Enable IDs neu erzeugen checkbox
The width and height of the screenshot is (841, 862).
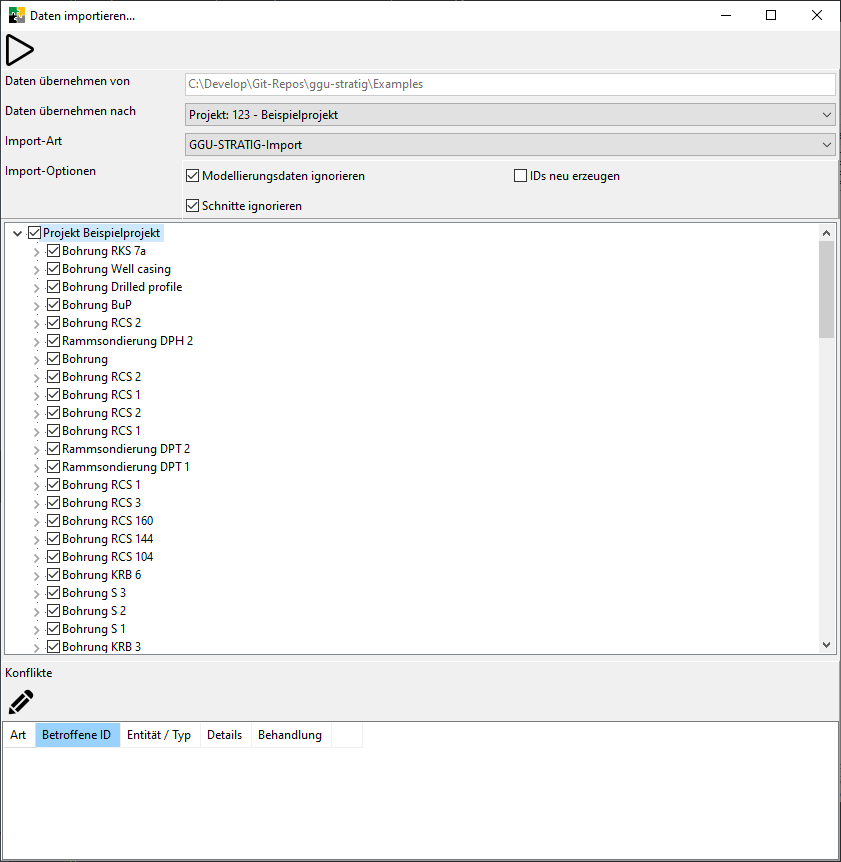point(520,176)
